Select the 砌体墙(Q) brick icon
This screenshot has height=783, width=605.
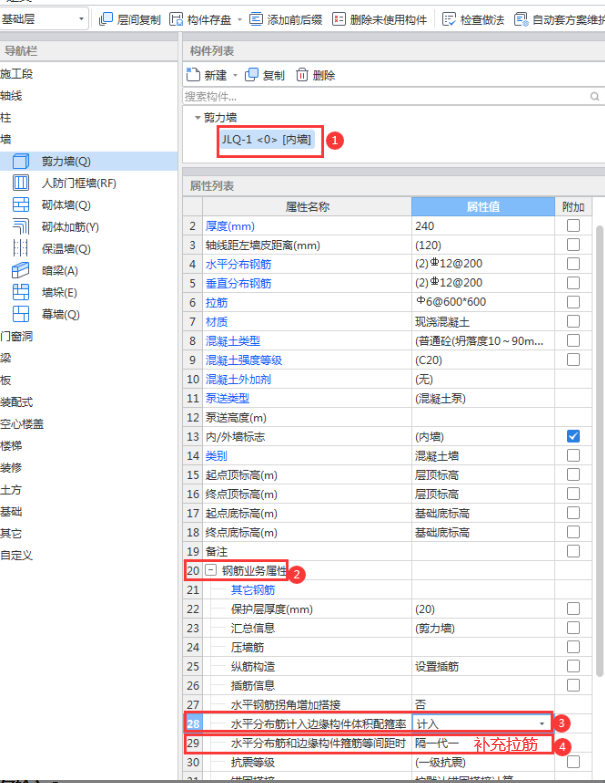tap(20, 205)
